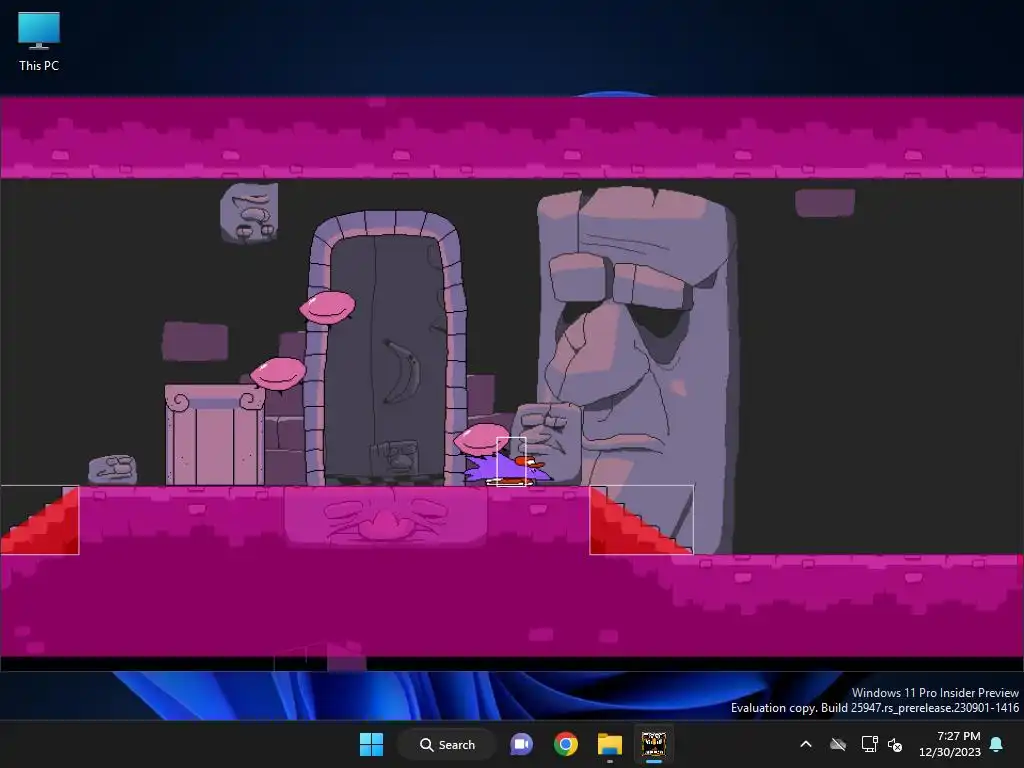Screen dimensions: 1024x768
Task: Open the clock showing 7:27 PM
Action: [950, 744]
